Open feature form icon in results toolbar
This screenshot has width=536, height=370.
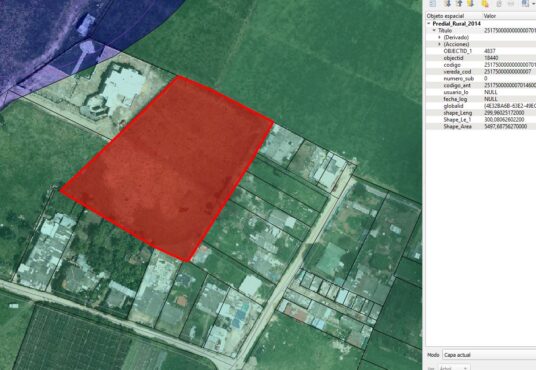(x=433, y=3)
